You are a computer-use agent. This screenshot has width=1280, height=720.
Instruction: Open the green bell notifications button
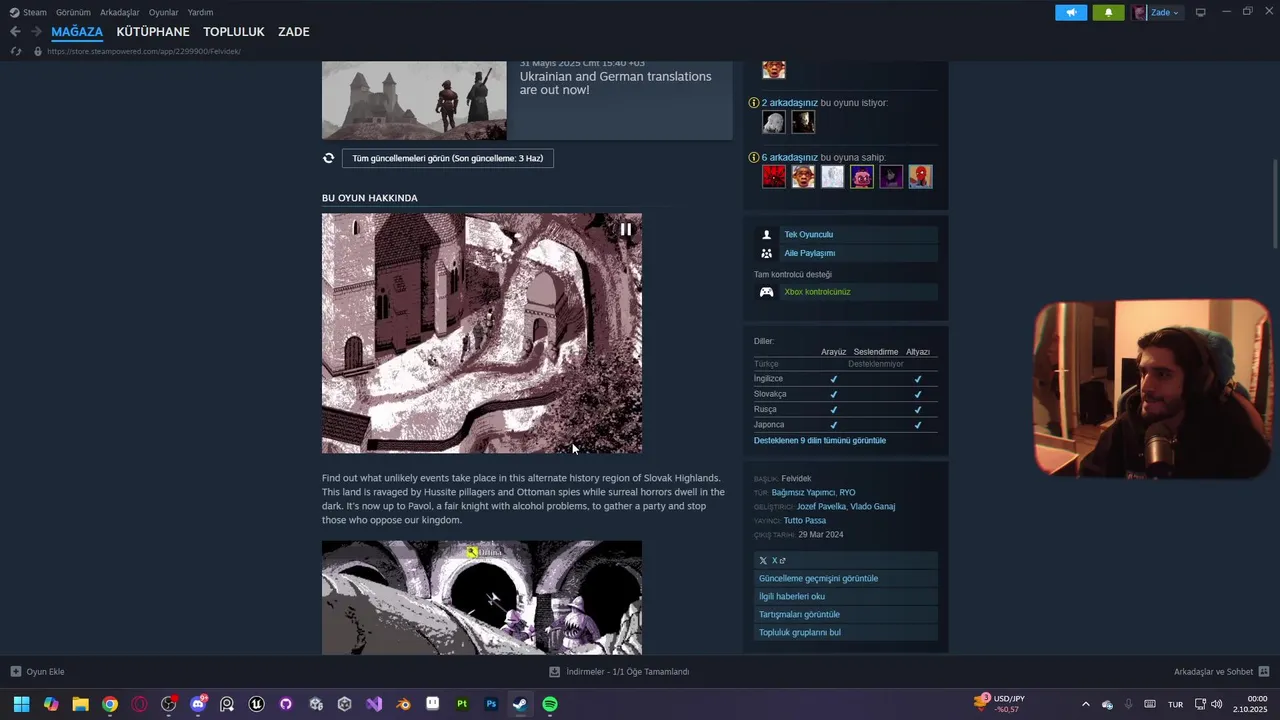pyautogui.click(x=1108, y=12)
